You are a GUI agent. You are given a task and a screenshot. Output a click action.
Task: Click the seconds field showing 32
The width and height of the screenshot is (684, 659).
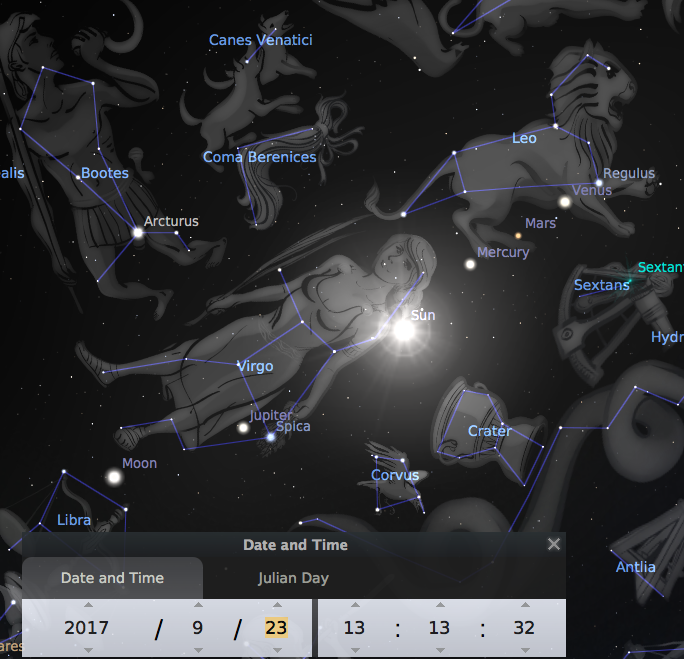(524, 628)
